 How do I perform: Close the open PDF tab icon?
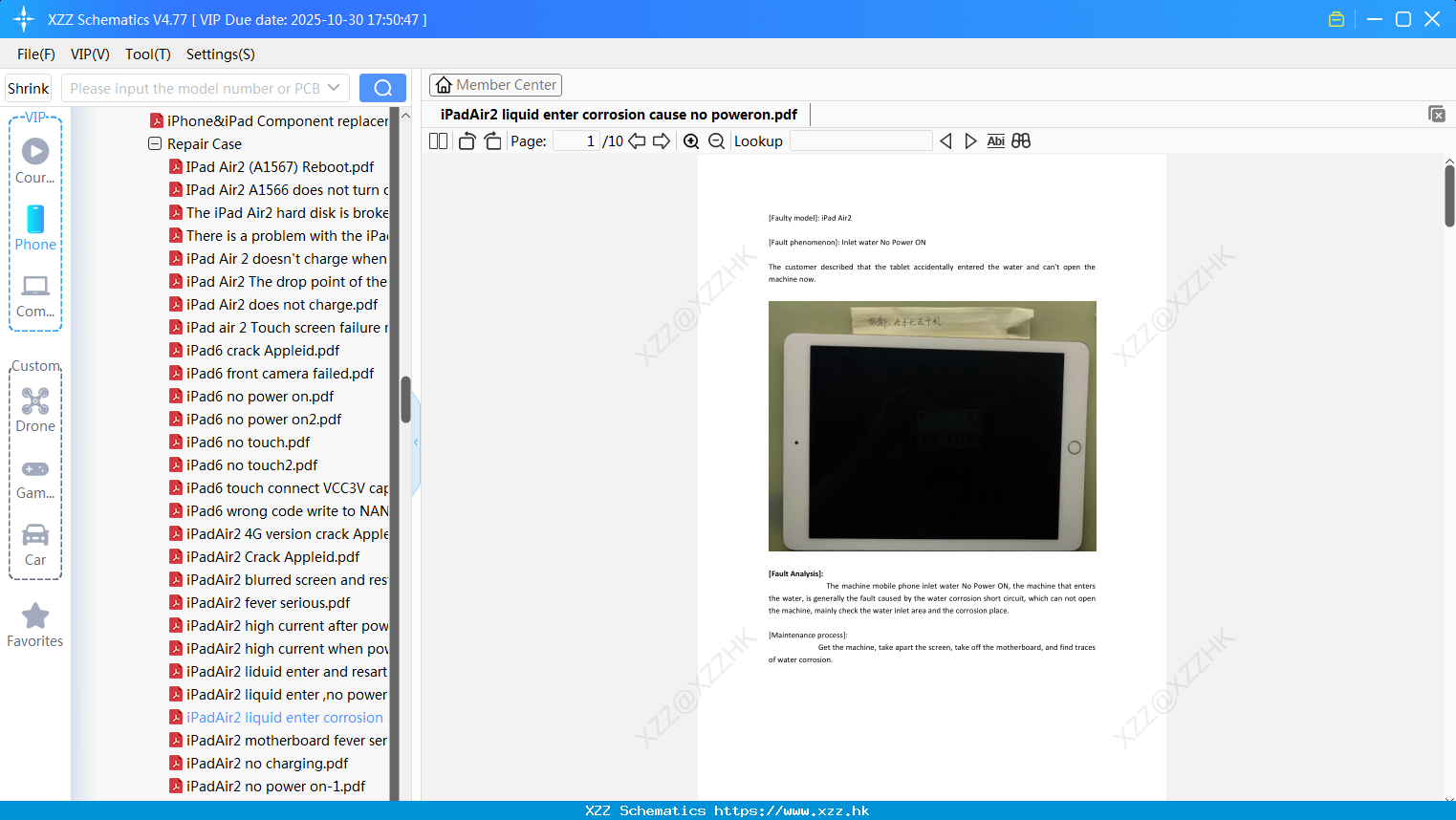[1436, 114]
